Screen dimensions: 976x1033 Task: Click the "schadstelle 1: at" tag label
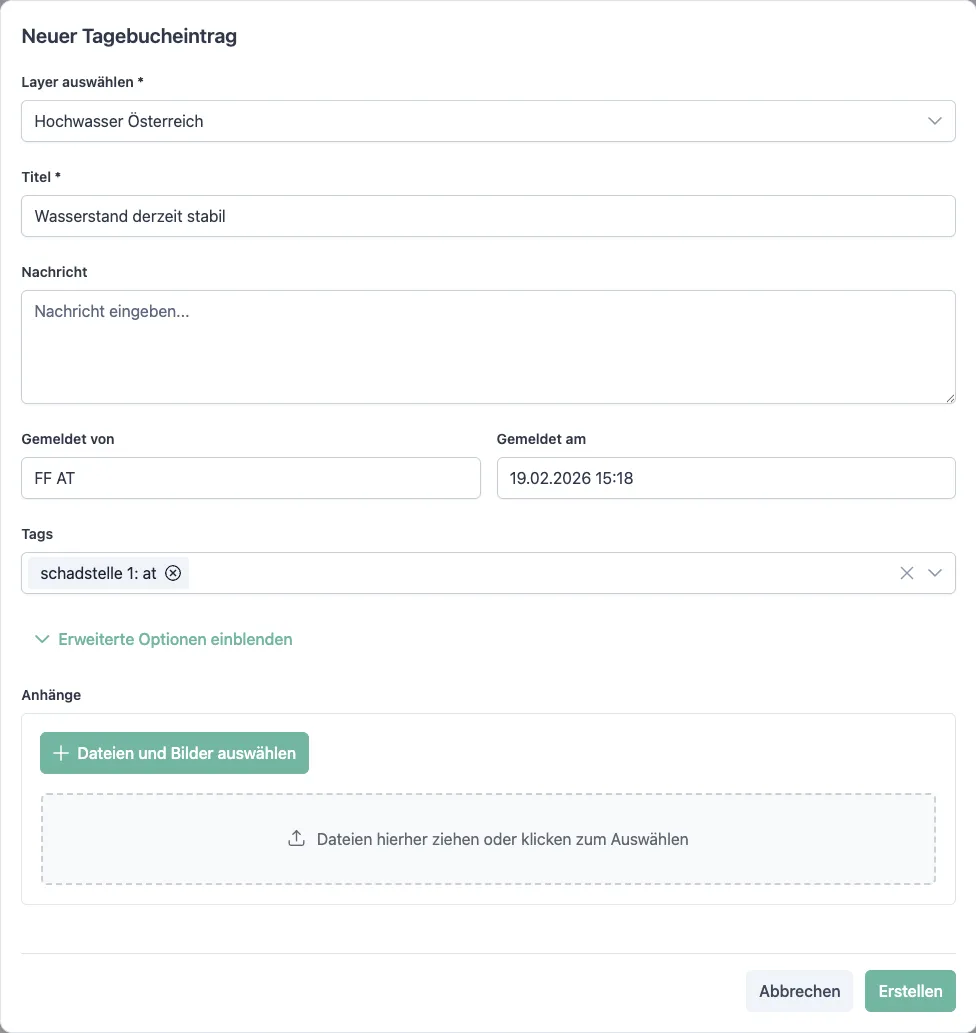[98, 573]
